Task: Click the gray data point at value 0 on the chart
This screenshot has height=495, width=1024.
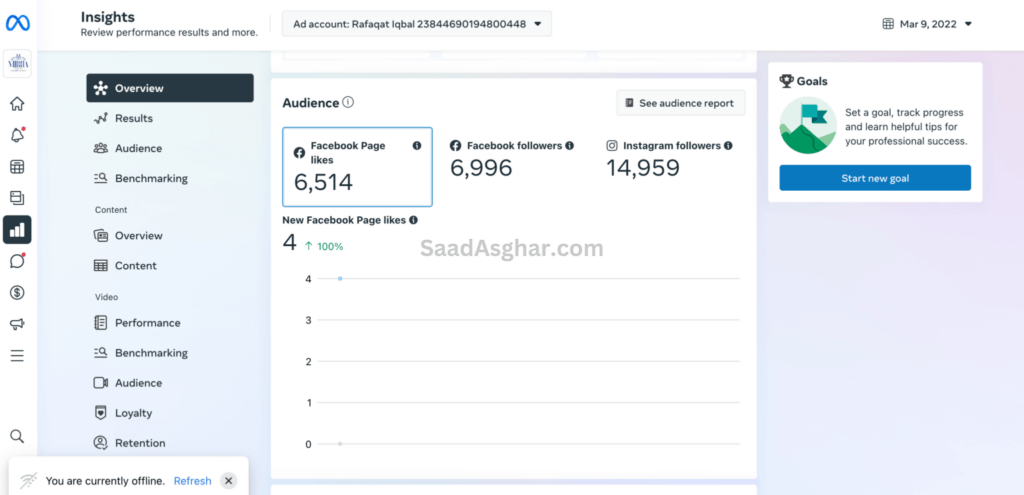Action: click(340, 444)
